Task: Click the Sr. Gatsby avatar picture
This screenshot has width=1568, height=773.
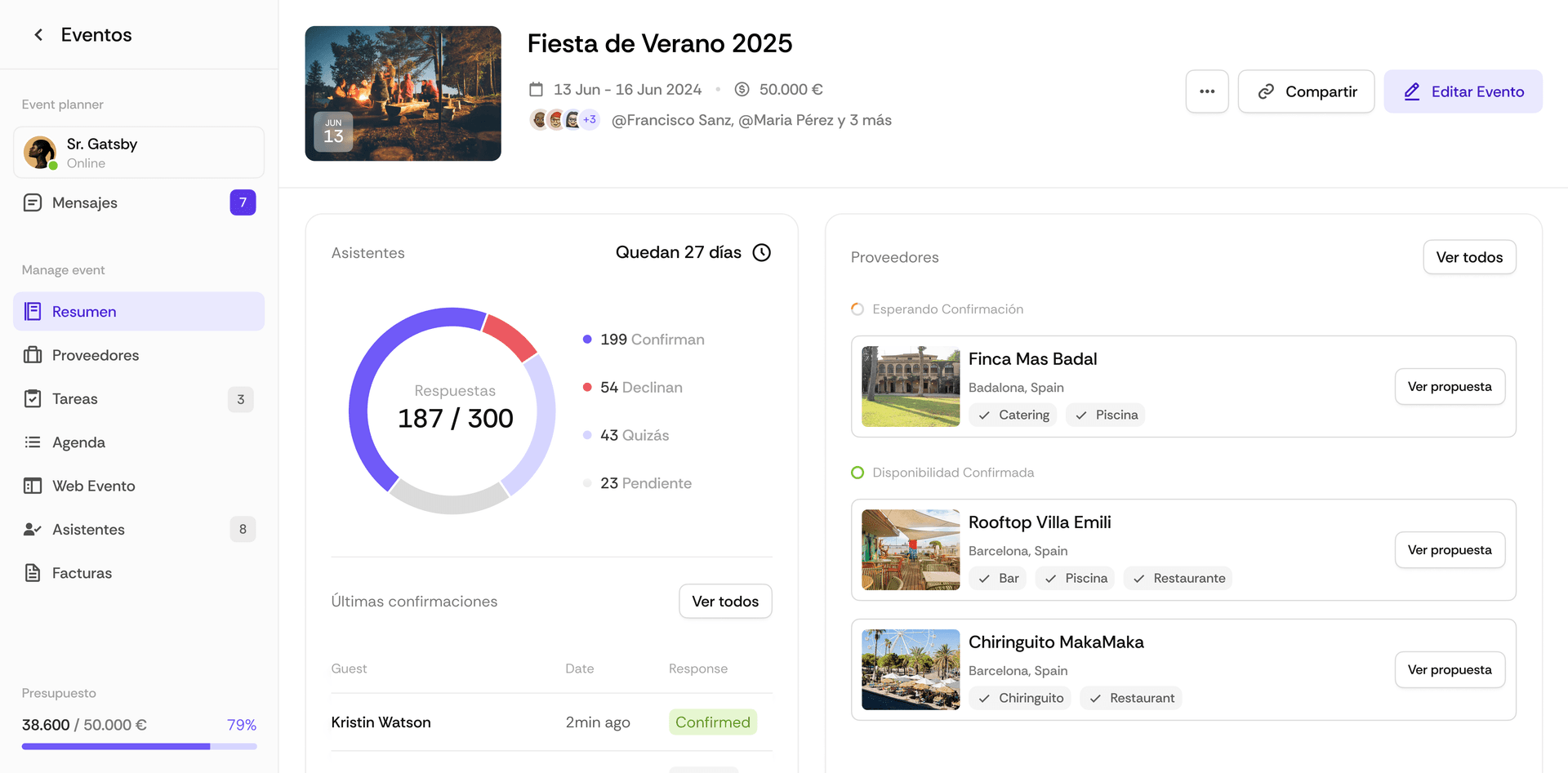Action: (x=40, y=153)
